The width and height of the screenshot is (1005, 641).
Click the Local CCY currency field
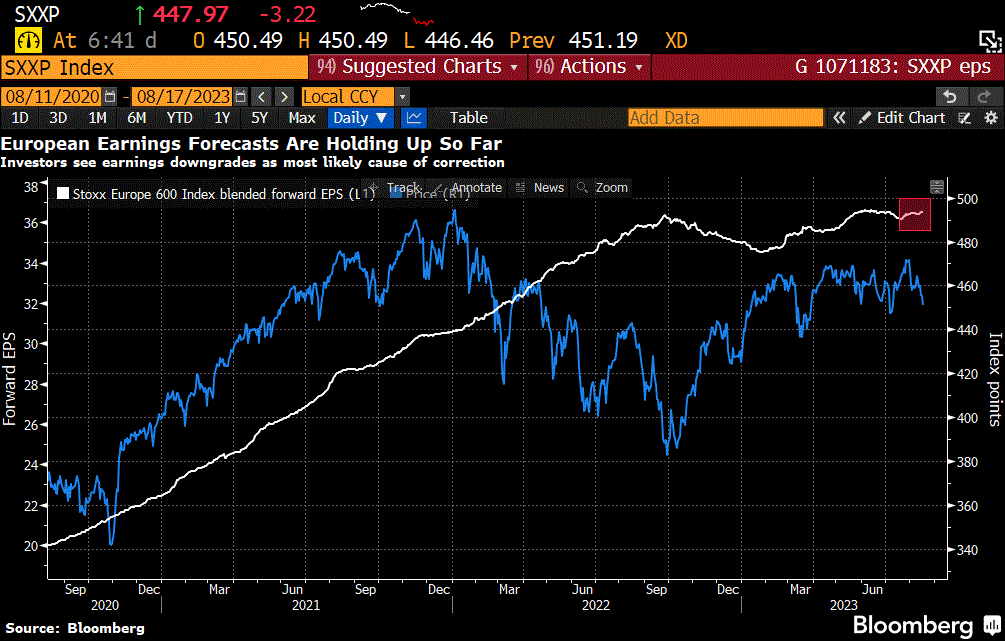pyautogui.click(x=347, y=97)
